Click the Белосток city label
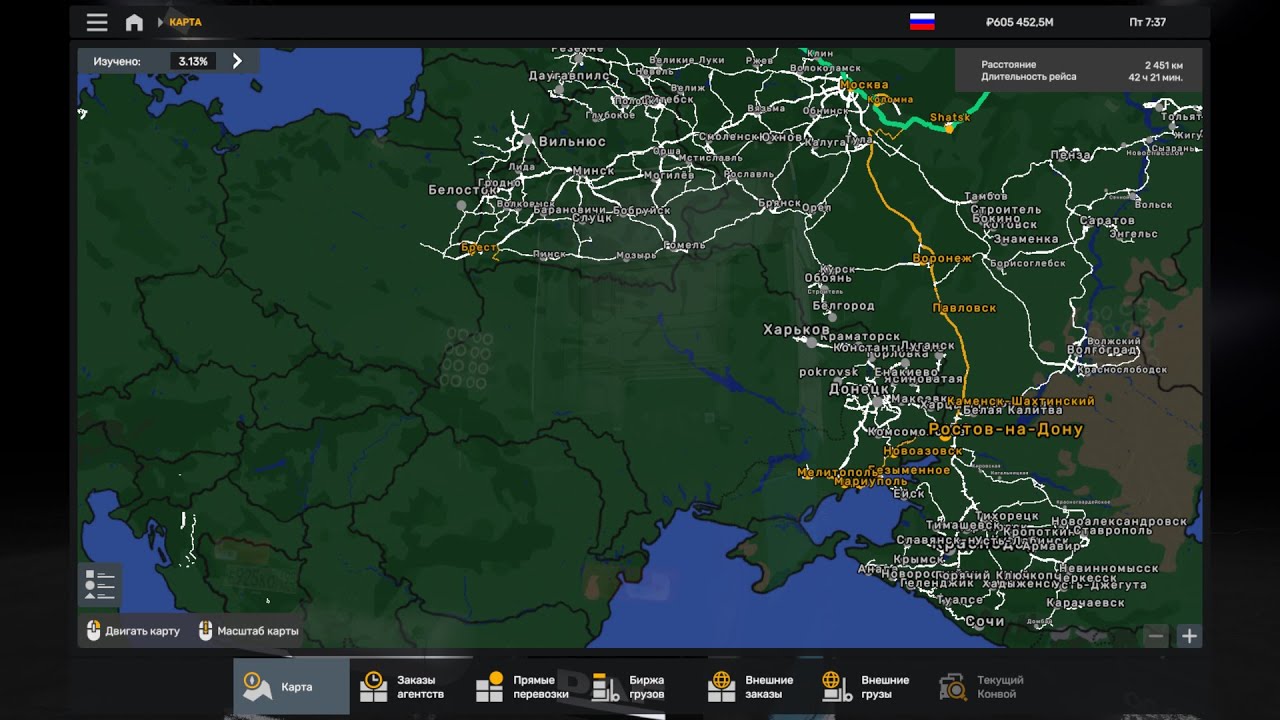Screen dimensions: 1280x720 [x=463, y=190]
